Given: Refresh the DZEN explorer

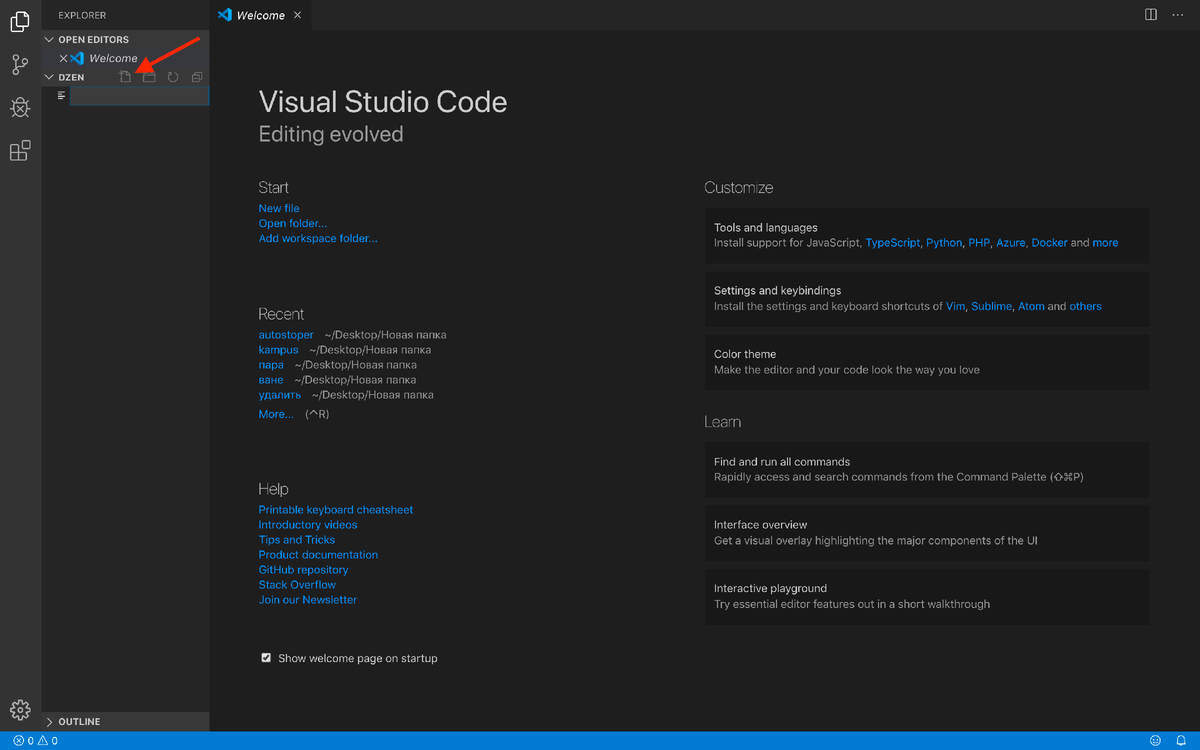Looking at the screenshot, I should point(173,77).
